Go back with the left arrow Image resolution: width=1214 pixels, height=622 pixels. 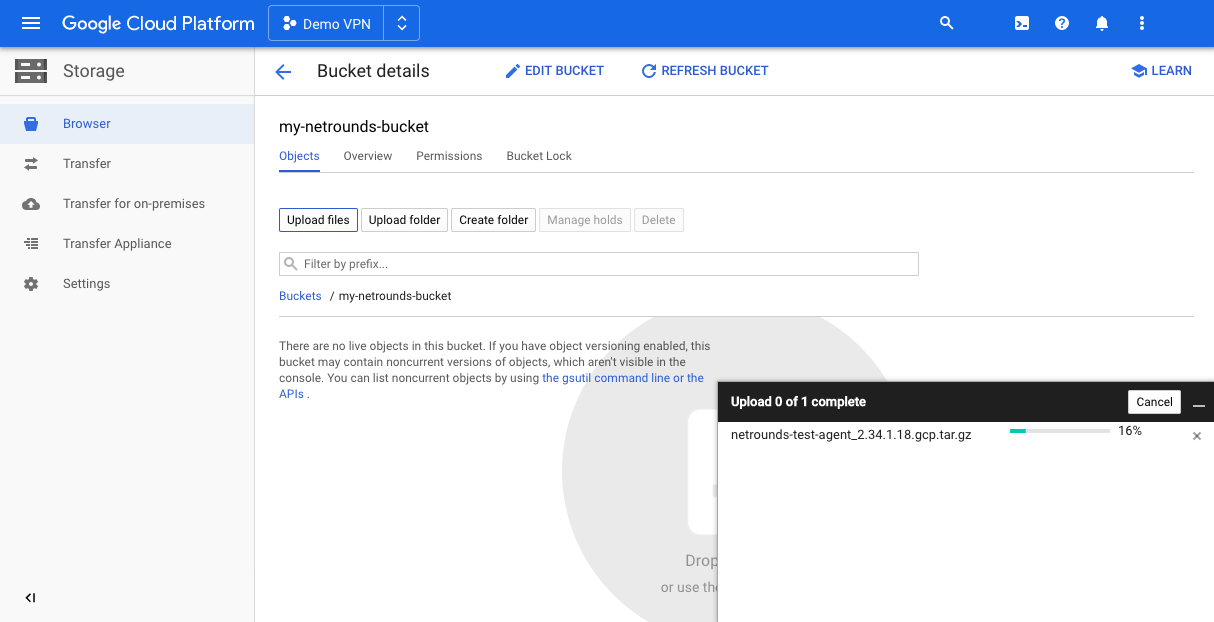283,71
